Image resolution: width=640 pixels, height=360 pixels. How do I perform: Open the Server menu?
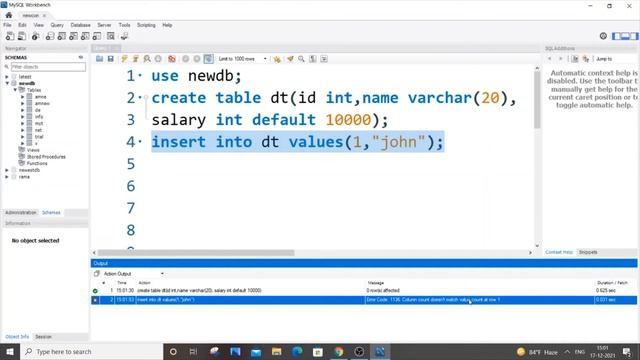pyautogui.click(x=104, y=25)
